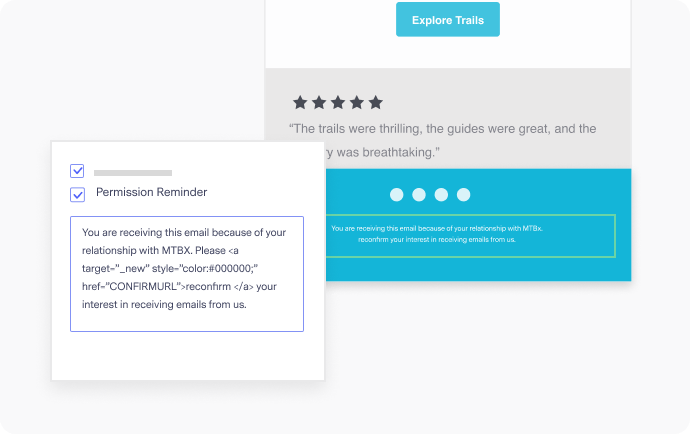Toggle the checkbox beside the gray placeholder bar

point(77,171)
